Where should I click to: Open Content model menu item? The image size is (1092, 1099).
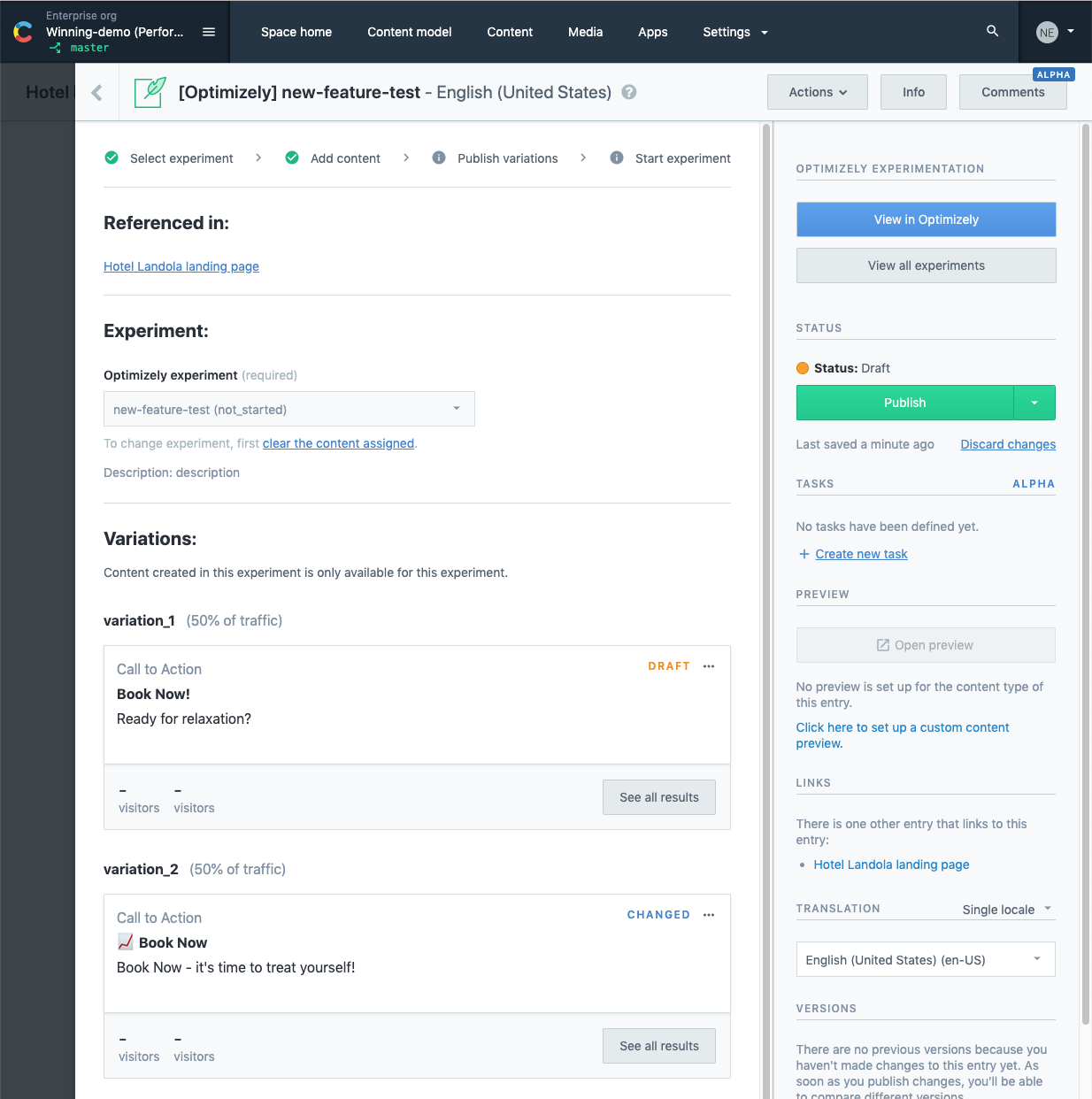(x=410, y=32)
